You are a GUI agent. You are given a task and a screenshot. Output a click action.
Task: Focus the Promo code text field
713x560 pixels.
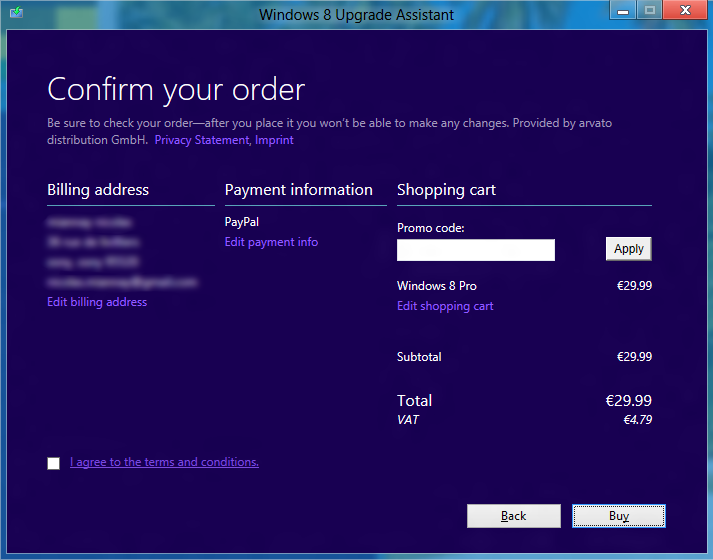(x=476, y=250)
